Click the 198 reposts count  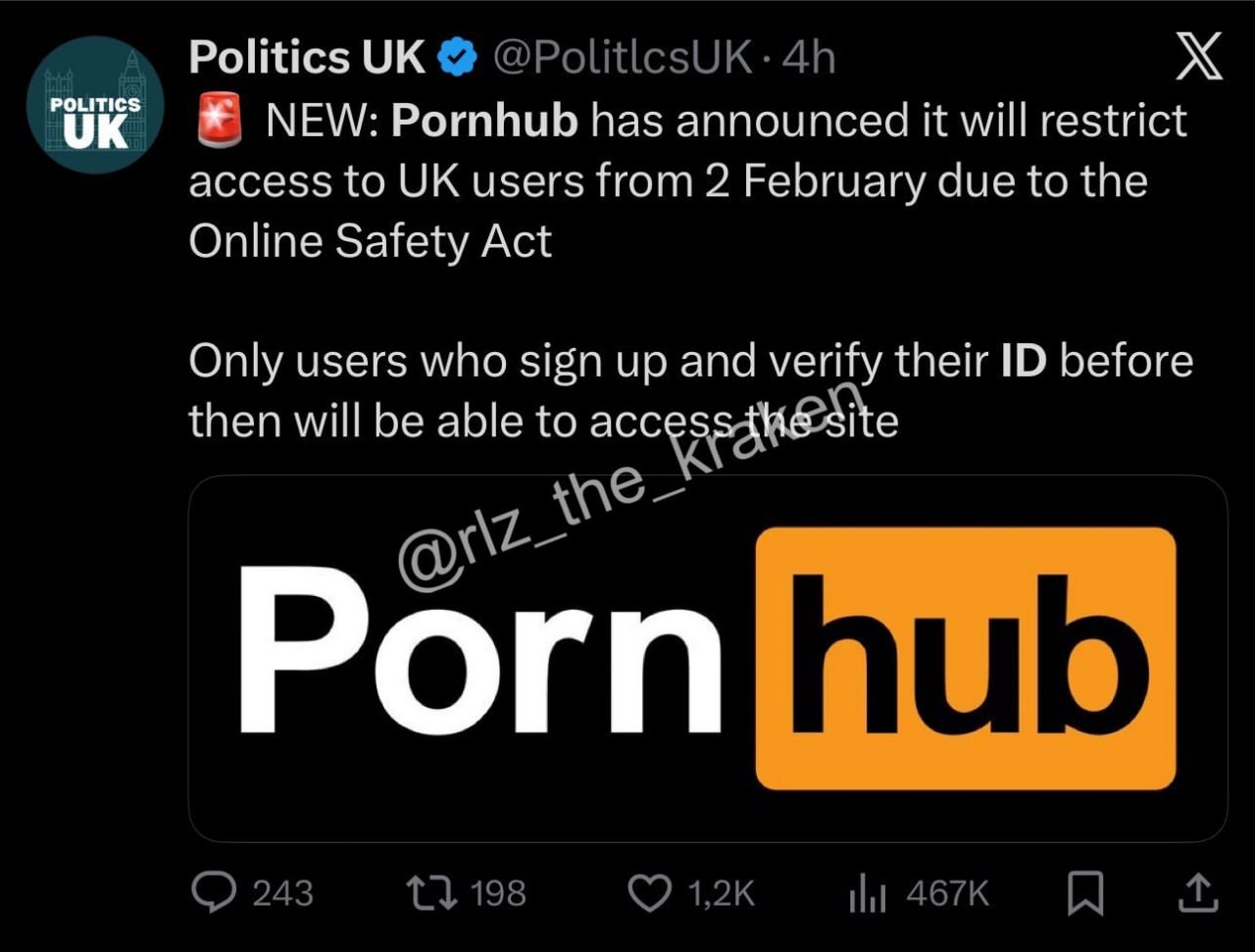pyautogui.click(x=498, y=893)
